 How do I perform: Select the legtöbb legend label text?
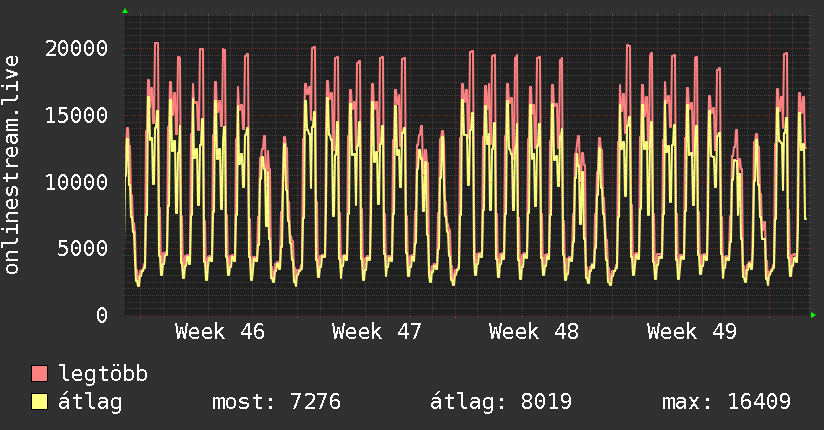point(104,374)
